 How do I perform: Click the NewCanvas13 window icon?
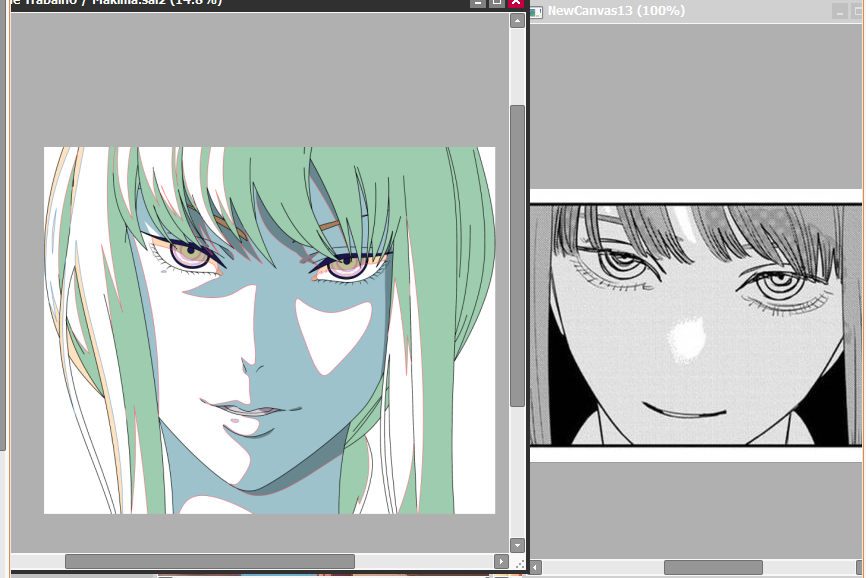pyautogui.click(x=536, y=12)
